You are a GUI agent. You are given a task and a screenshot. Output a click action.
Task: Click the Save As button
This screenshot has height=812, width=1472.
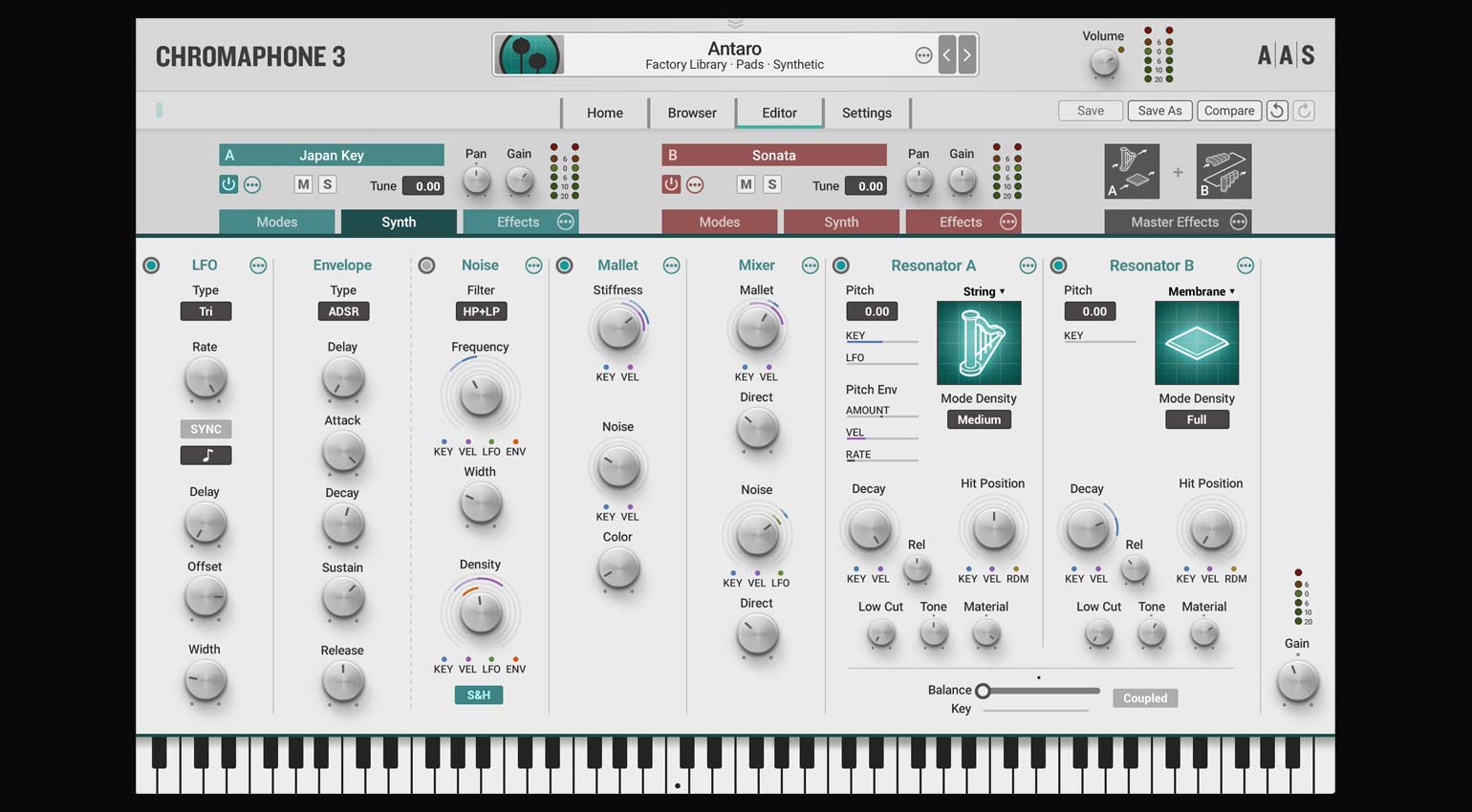pos(1159,111)
